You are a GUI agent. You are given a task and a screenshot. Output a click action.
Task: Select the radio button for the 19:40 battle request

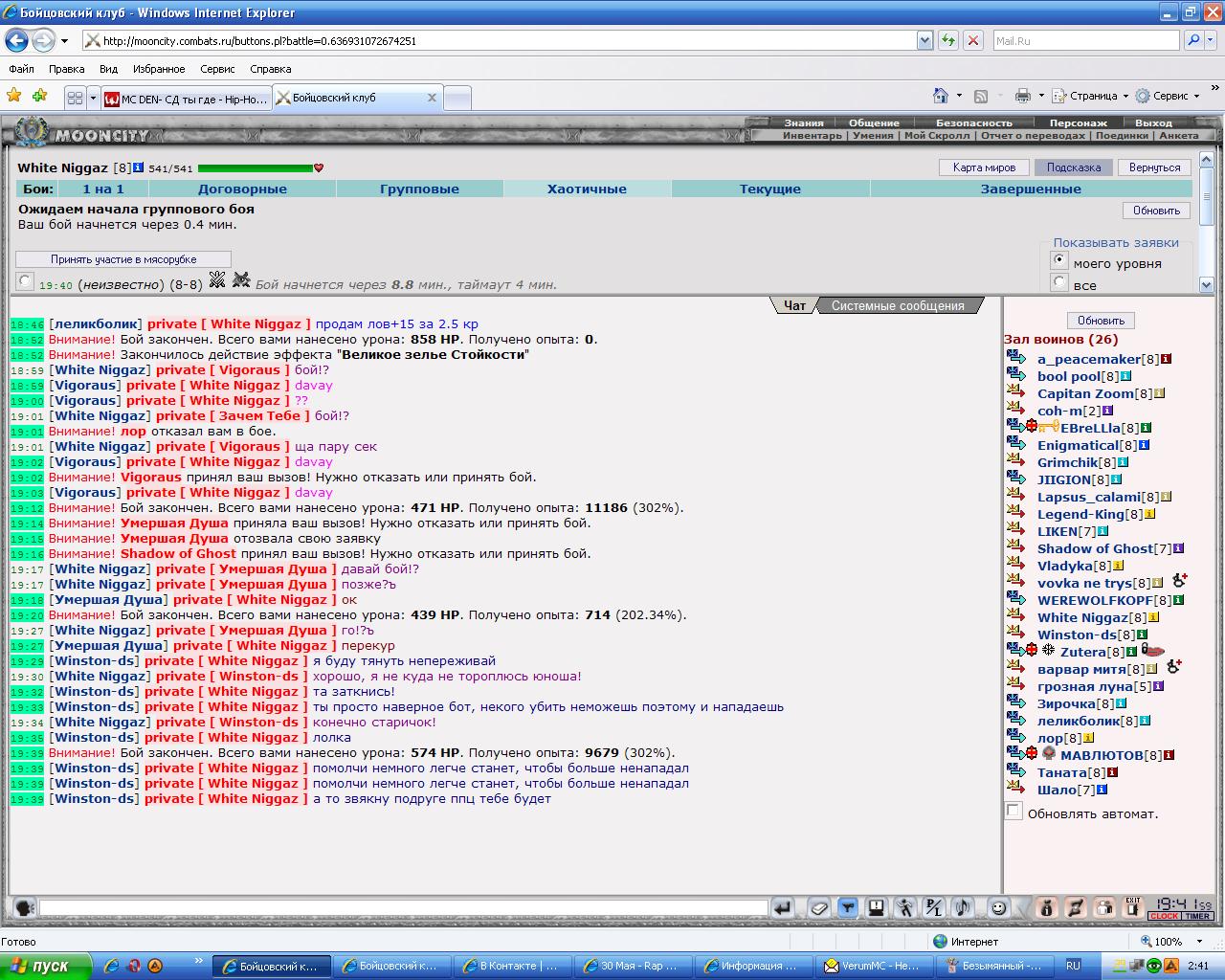tap(26, 281)
